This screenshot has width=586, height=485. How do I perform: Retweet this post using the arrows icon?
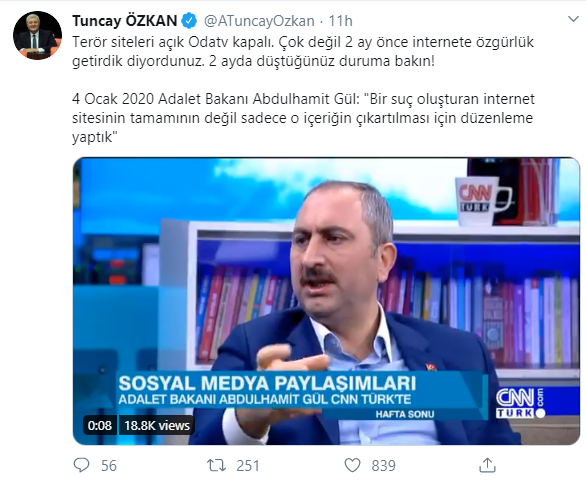click(x=216, y=465)
